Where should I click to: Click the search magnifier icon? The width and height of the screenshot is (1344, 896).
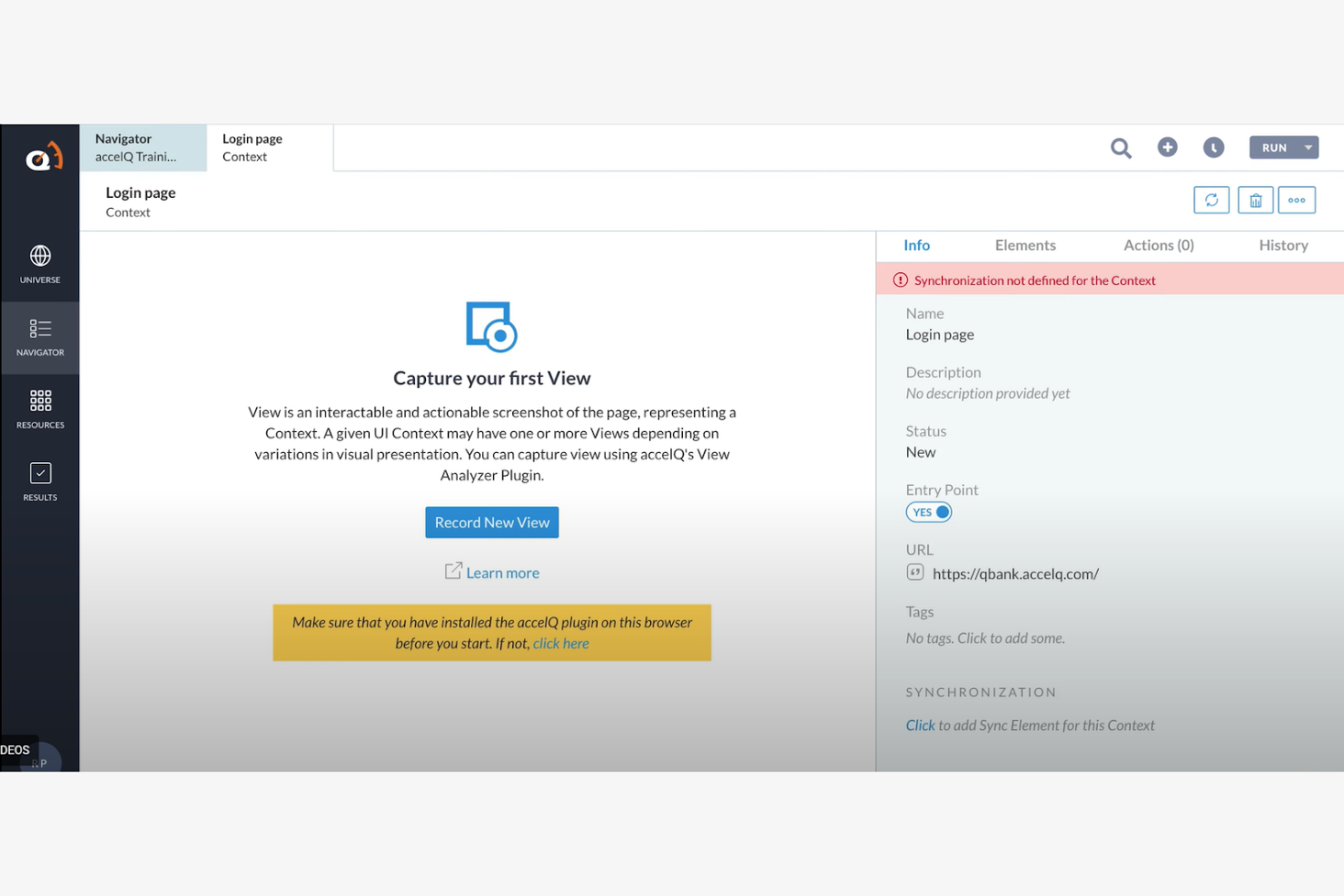[1122, 148]
